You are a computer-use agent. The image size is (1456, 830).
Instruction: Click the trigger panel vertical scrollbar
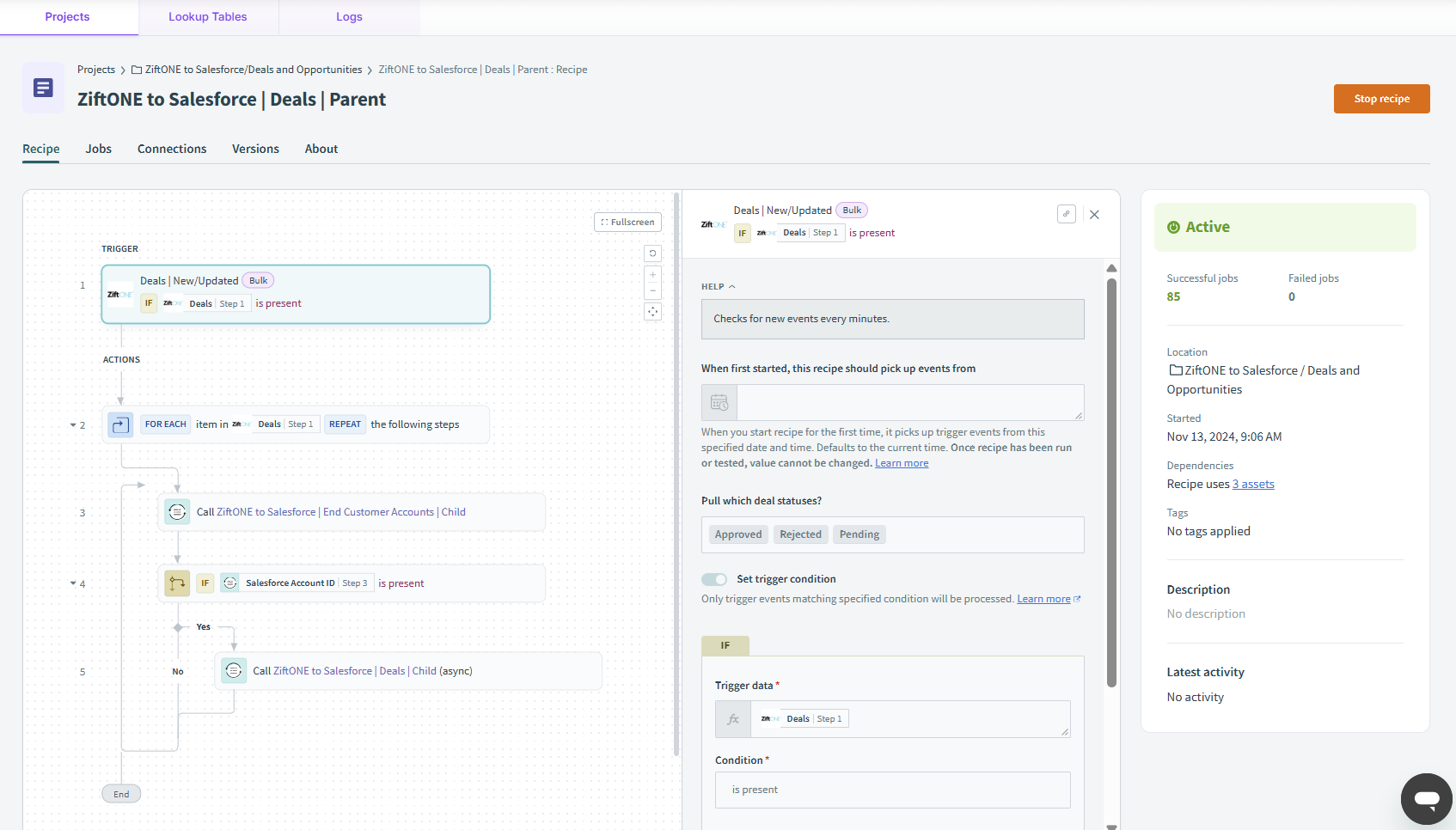[1111, 481]
